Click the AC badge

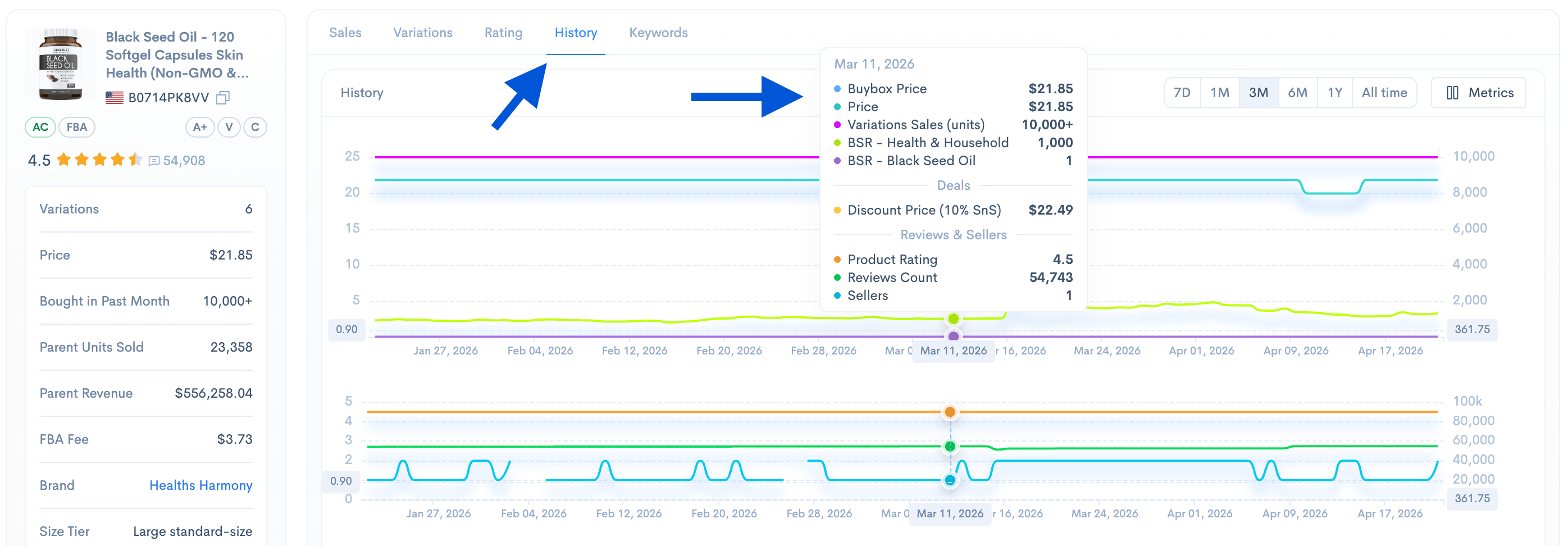40,127
